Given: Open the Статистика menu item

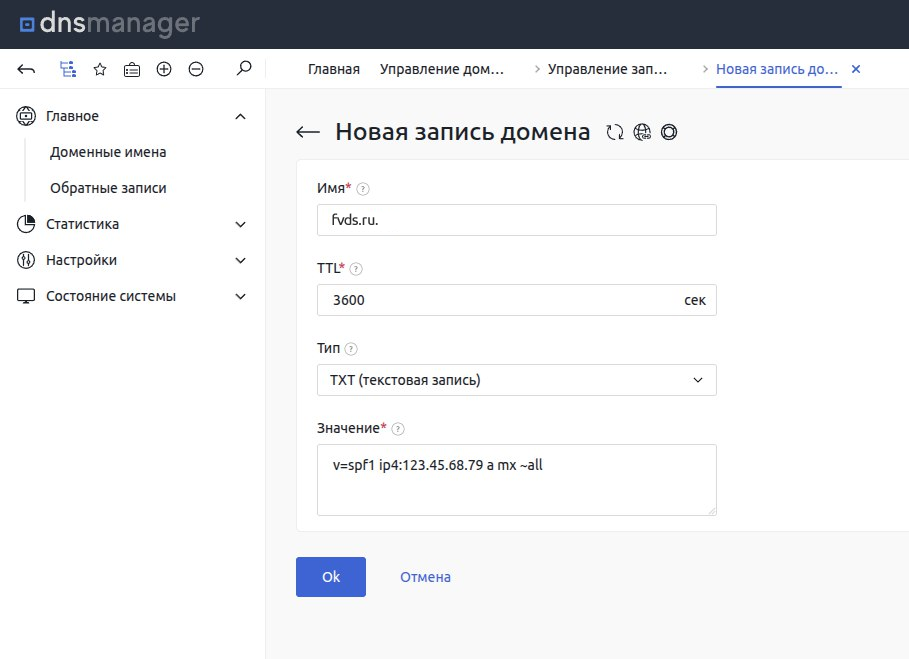Looking at the screenshot, I should pos(82,224).
